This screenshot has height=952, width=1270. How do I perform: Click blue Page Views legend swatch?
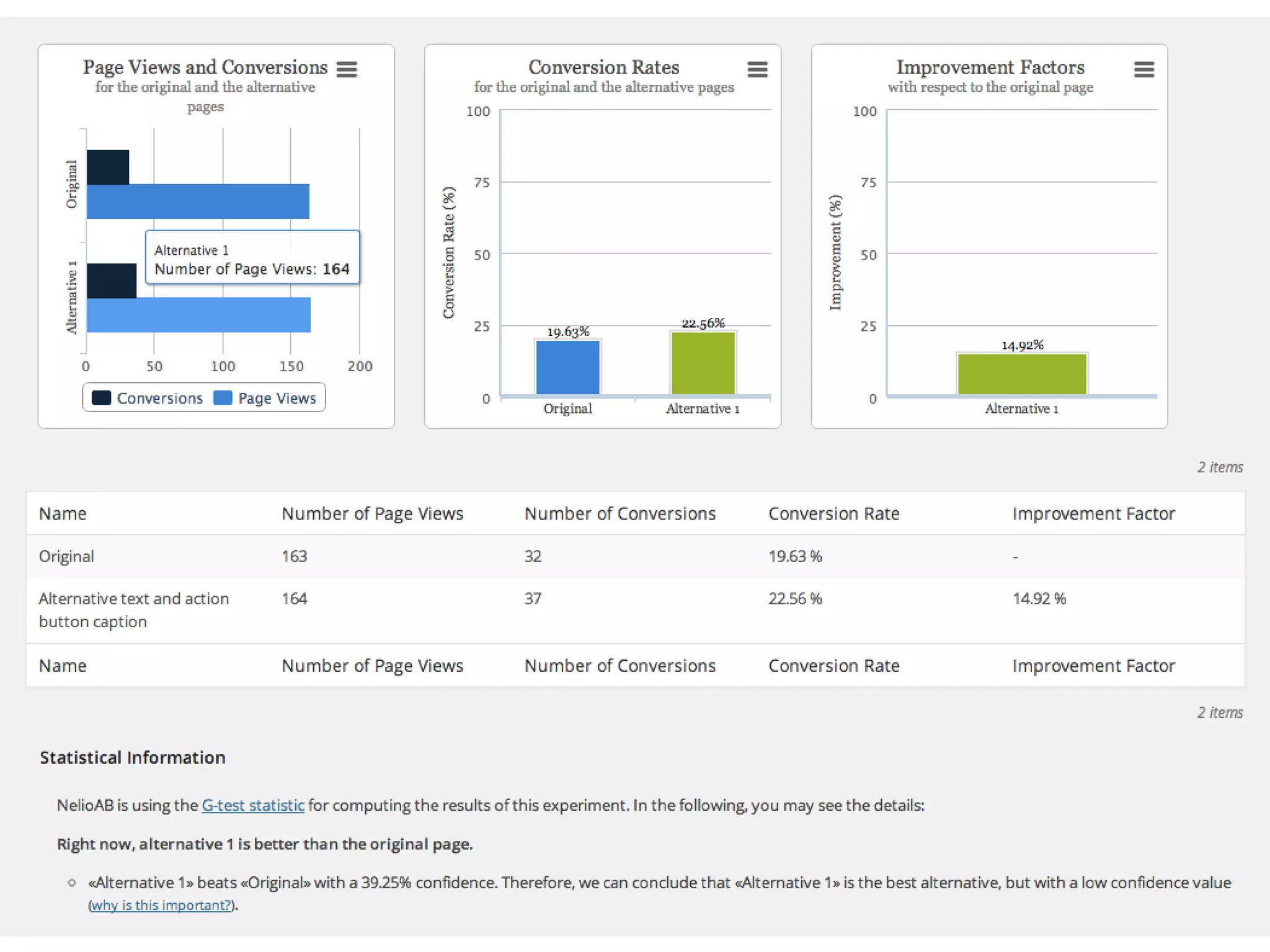[x=223, y=398]
